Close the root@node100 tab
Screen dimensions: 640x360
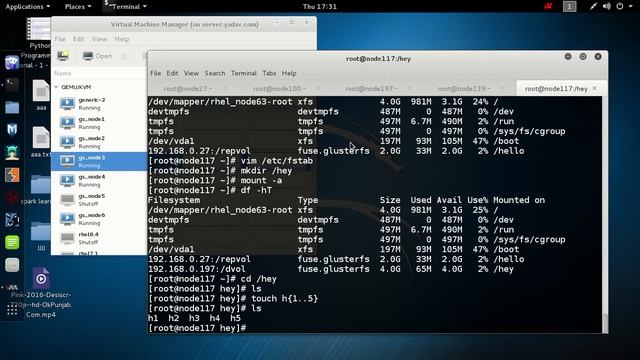(x=318, y=88)
